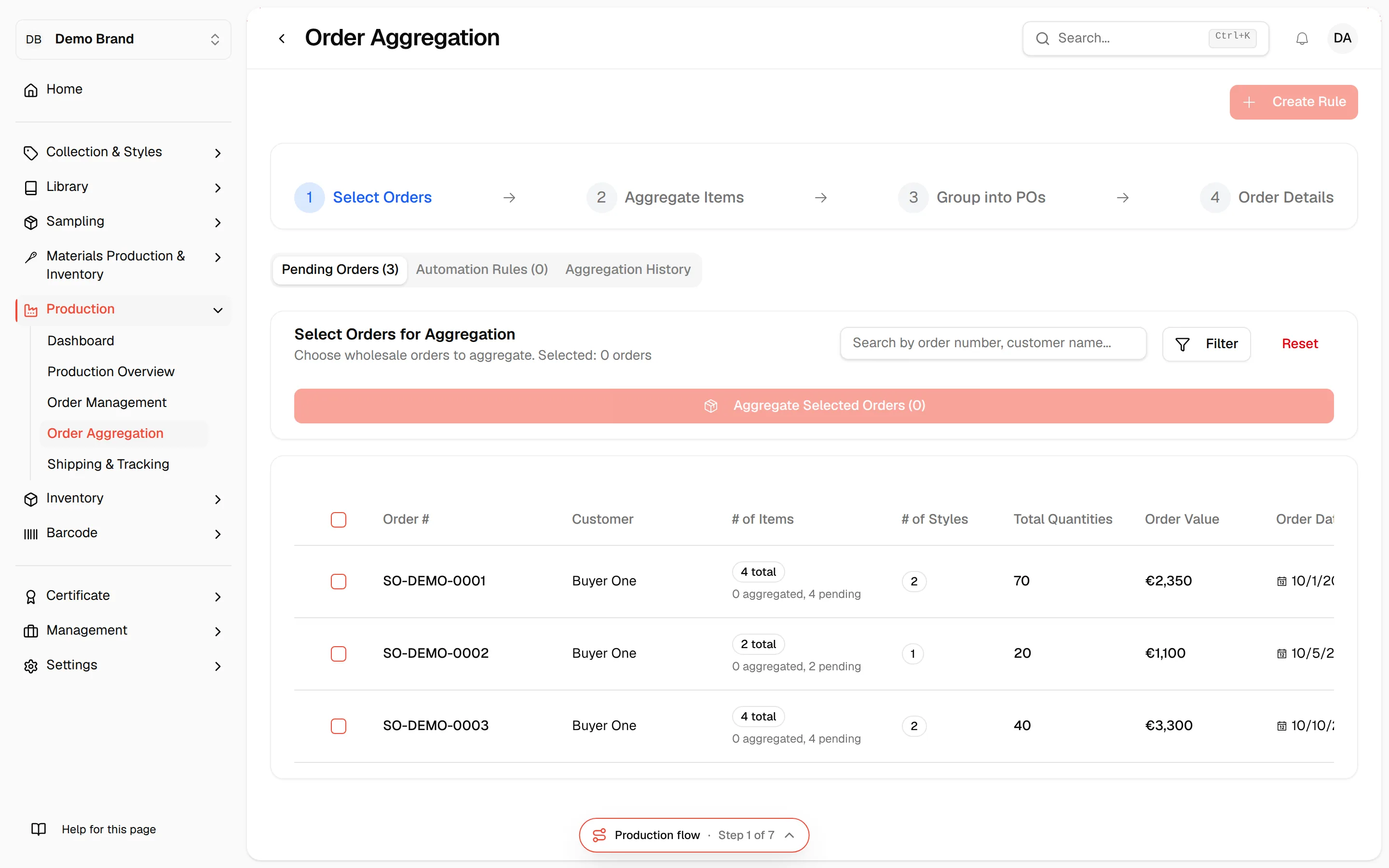Click the DB brand logo badge
This screenshot has width=1389, height=868.
coord(34,39)
